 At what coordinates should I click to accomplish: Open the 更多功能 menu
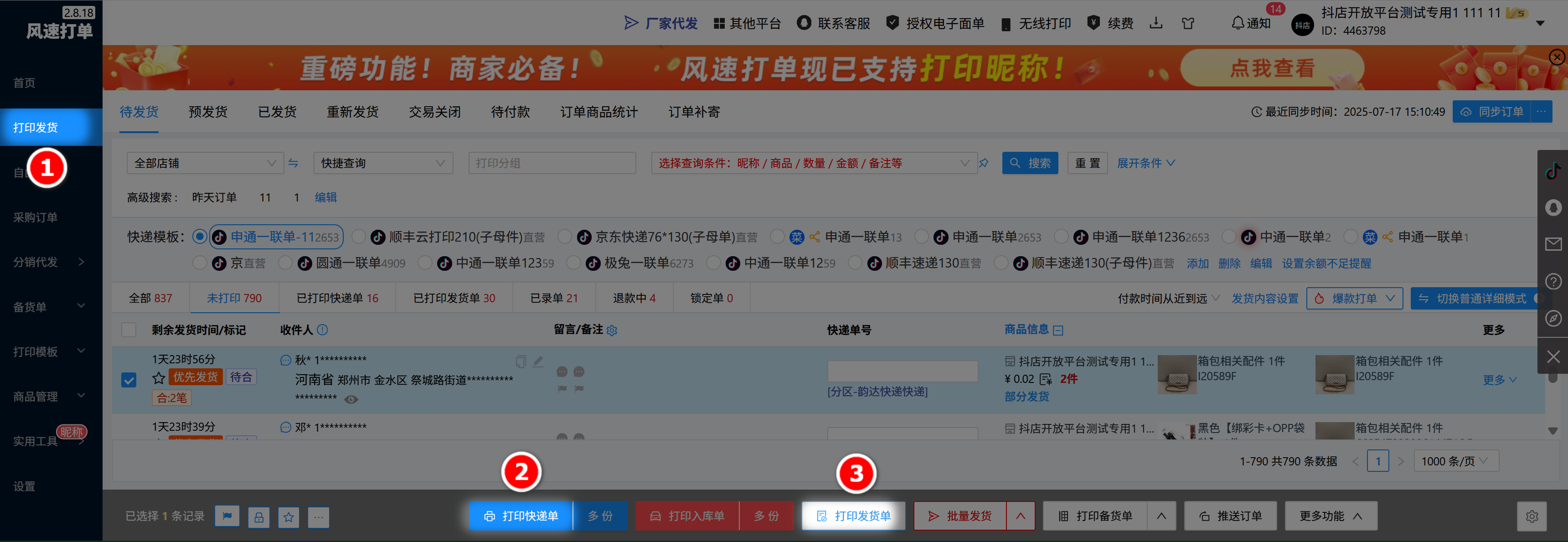[x=1331, y=516]
